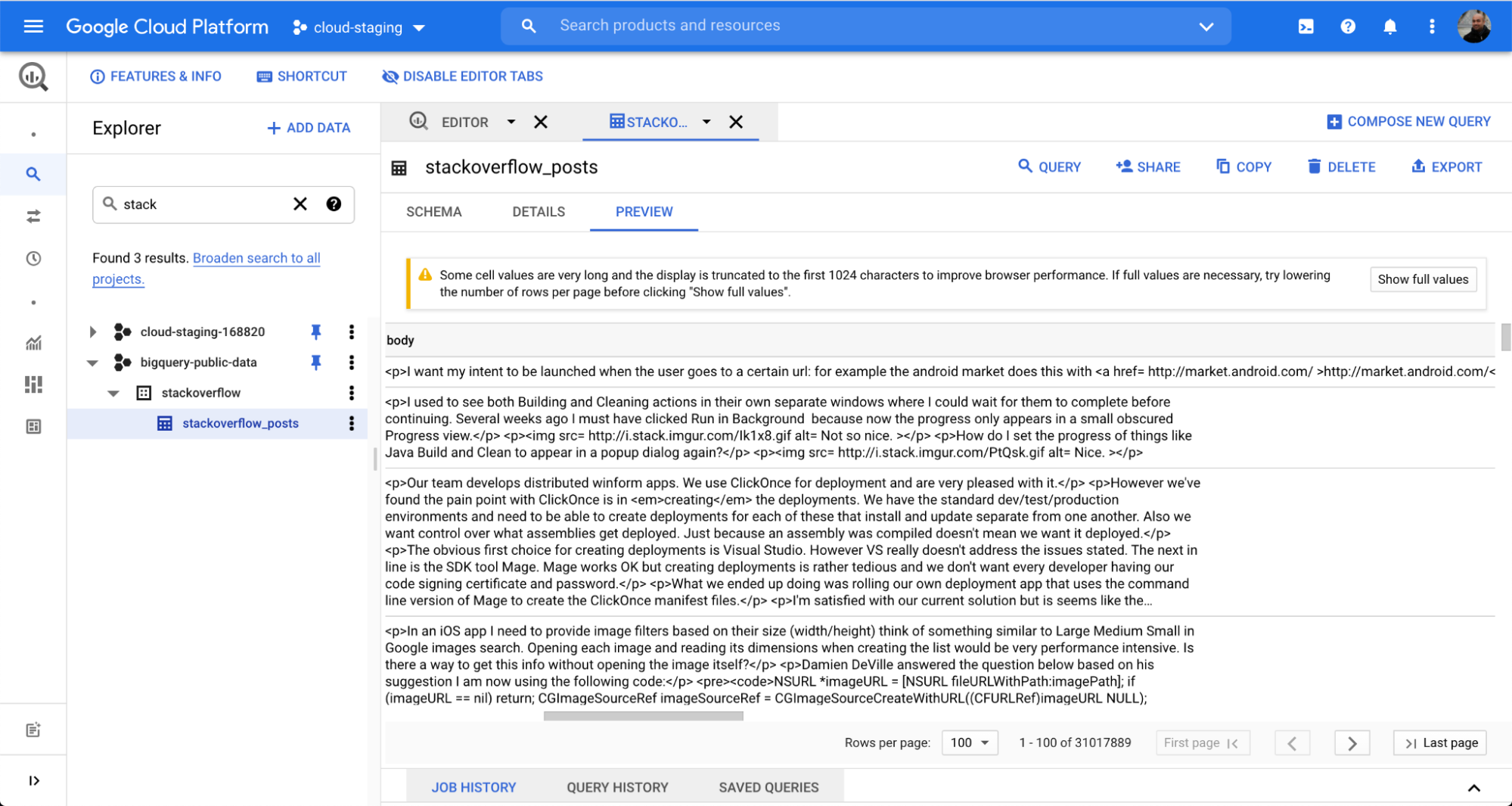
Task: Click SHARE table button
Action: point(1148,167)
